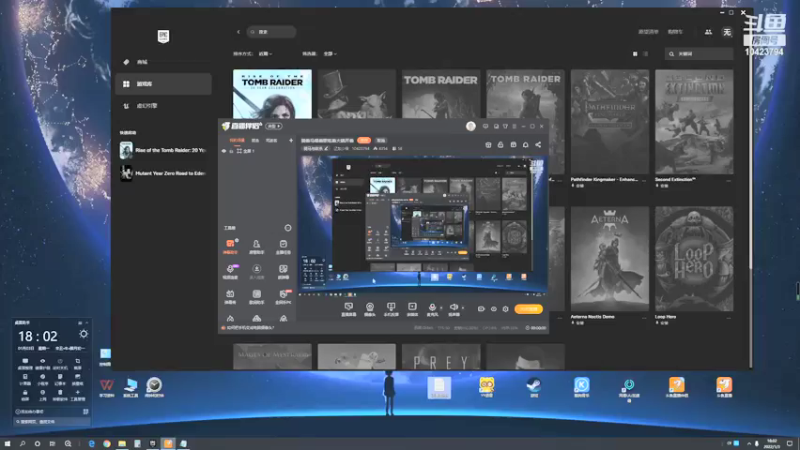Viewport: 800px width, 450px height.
Task: Click the weather sun icon in desktop widget
Action: [84, 334]
